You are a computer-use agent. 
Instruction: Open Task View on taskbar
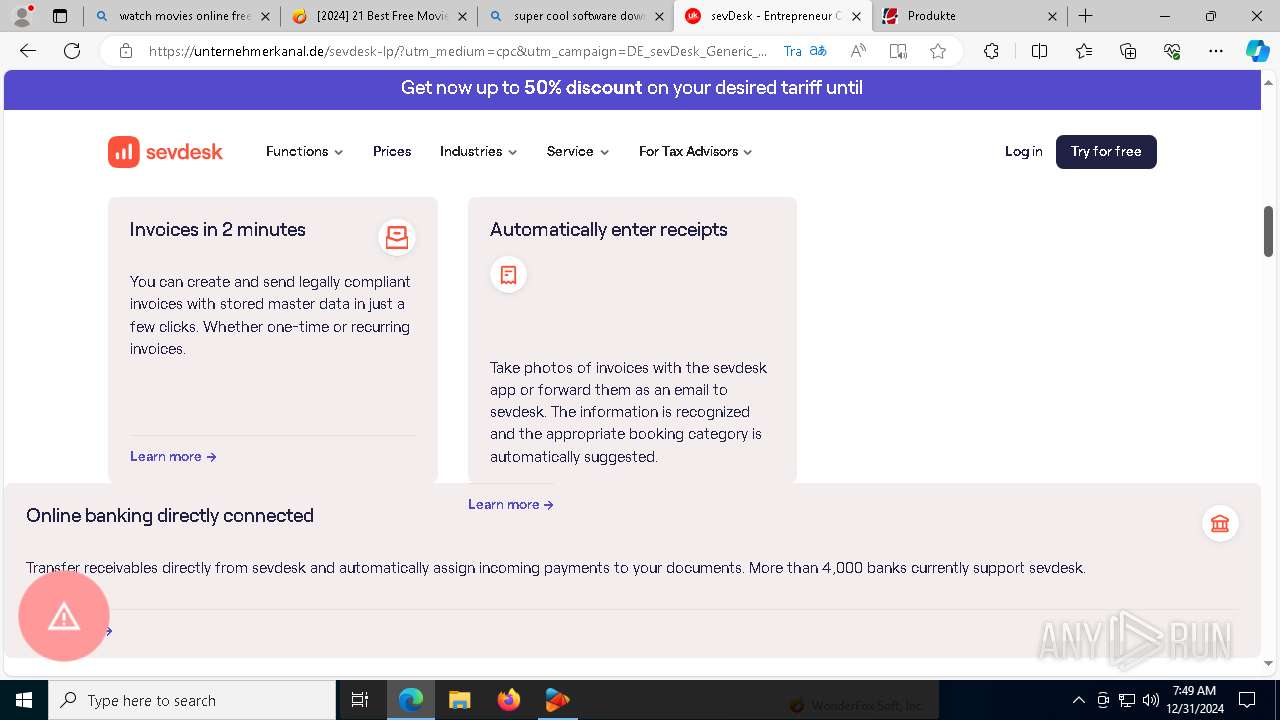pos(361,700)
